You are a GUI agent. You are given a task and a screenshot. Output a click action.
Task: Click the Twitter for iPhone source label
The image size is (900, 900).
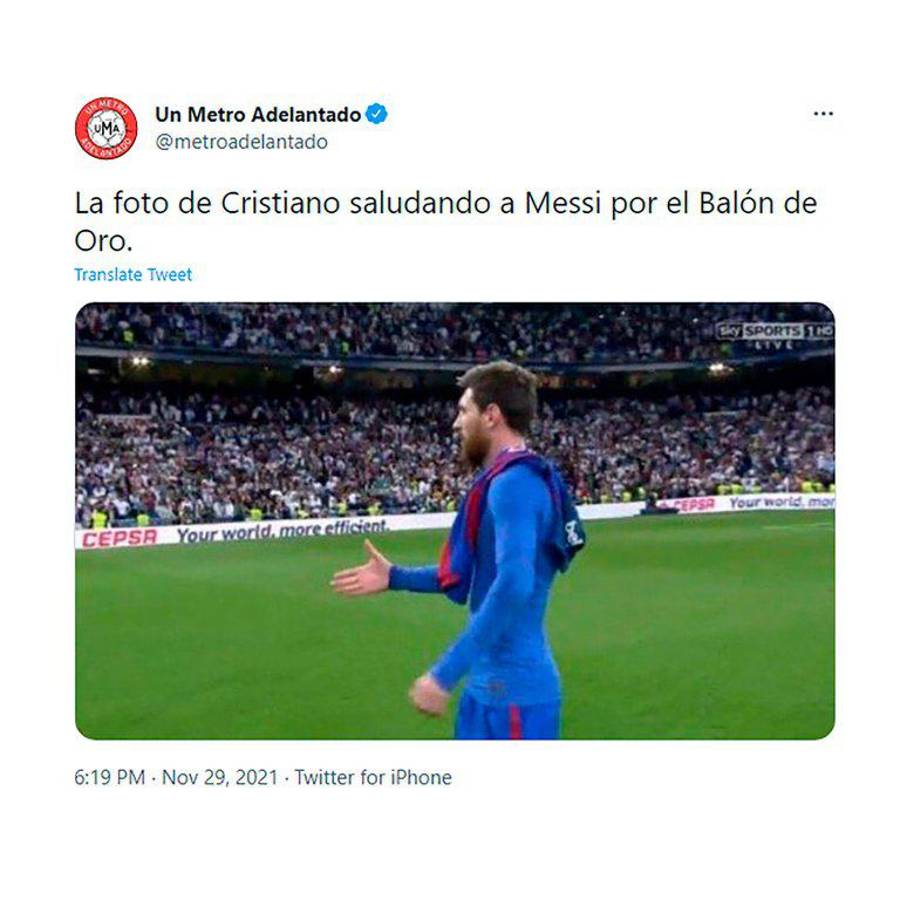click(373, 777)
